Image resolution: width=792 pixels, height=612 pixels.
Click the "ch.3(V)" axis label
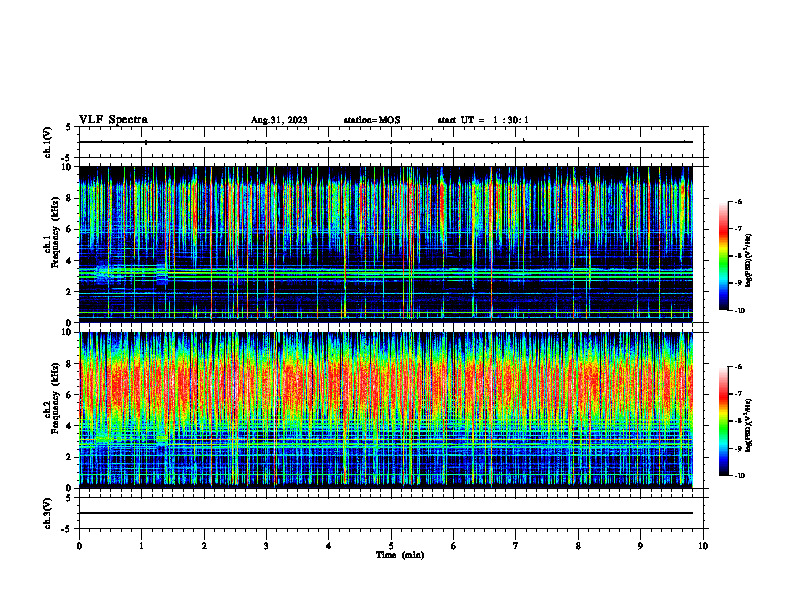pyautogui.click(x=48, y=514)
